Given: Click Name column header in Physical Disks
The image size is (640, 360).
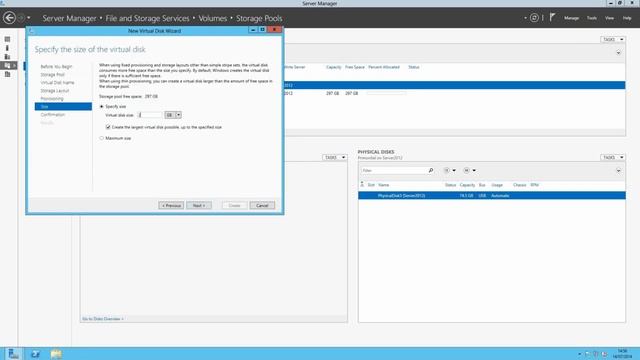Looking at the screenshot, I should 384,185.
